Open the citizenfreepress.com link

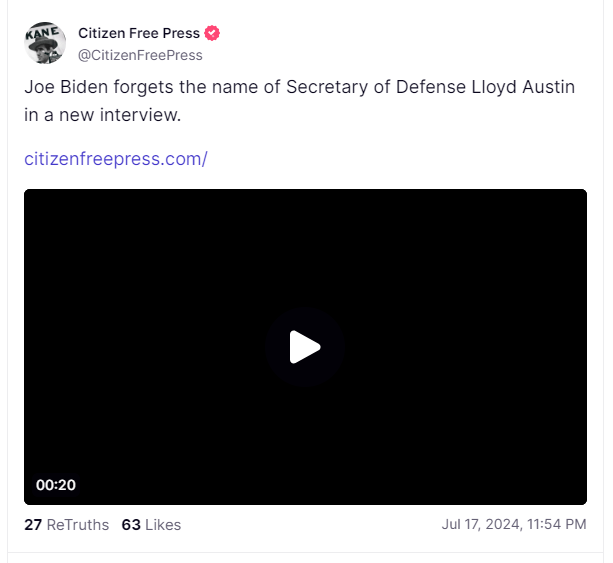tap(116, 159)
